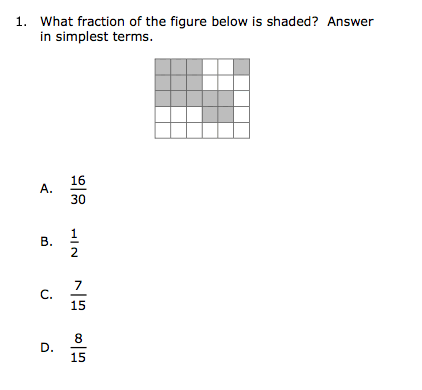
Task: Click denominator 2 in option B
Action: click(74, 252)
